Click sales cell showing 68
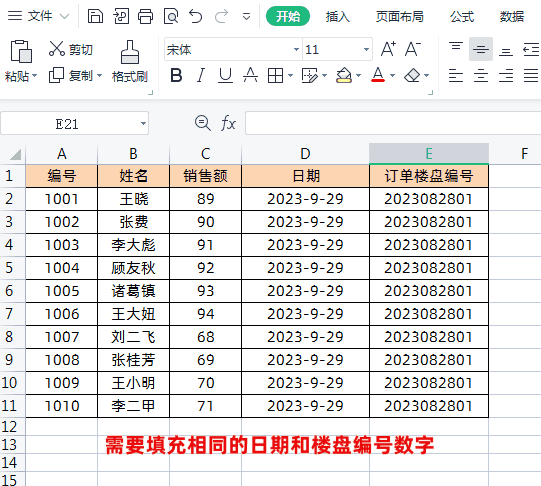541x486 pixels. (206, 337)
